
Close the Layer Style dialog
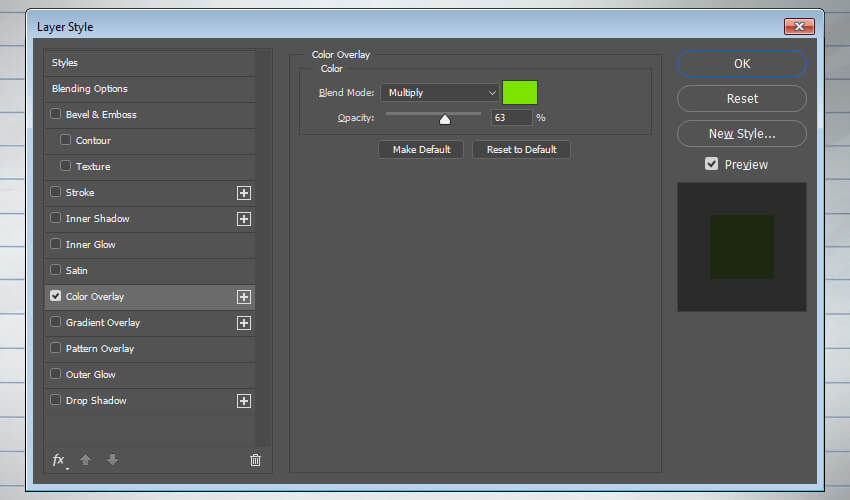[x=799, y=26]
